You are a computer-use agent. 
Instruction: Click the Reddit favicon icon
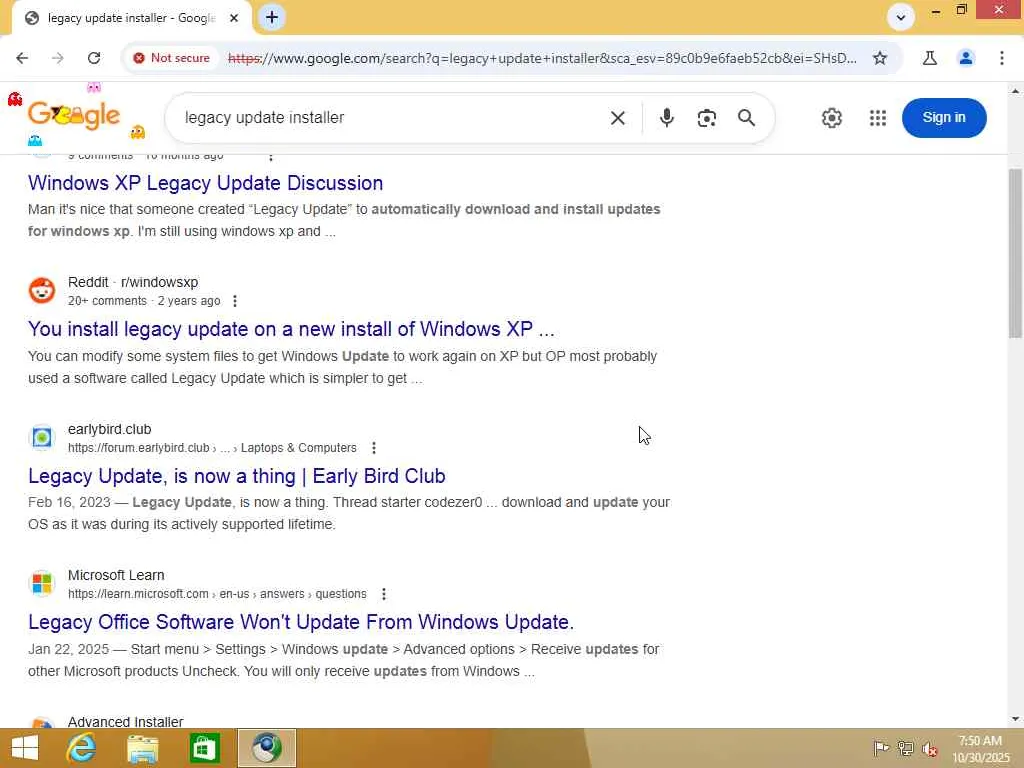click(42, 291)
